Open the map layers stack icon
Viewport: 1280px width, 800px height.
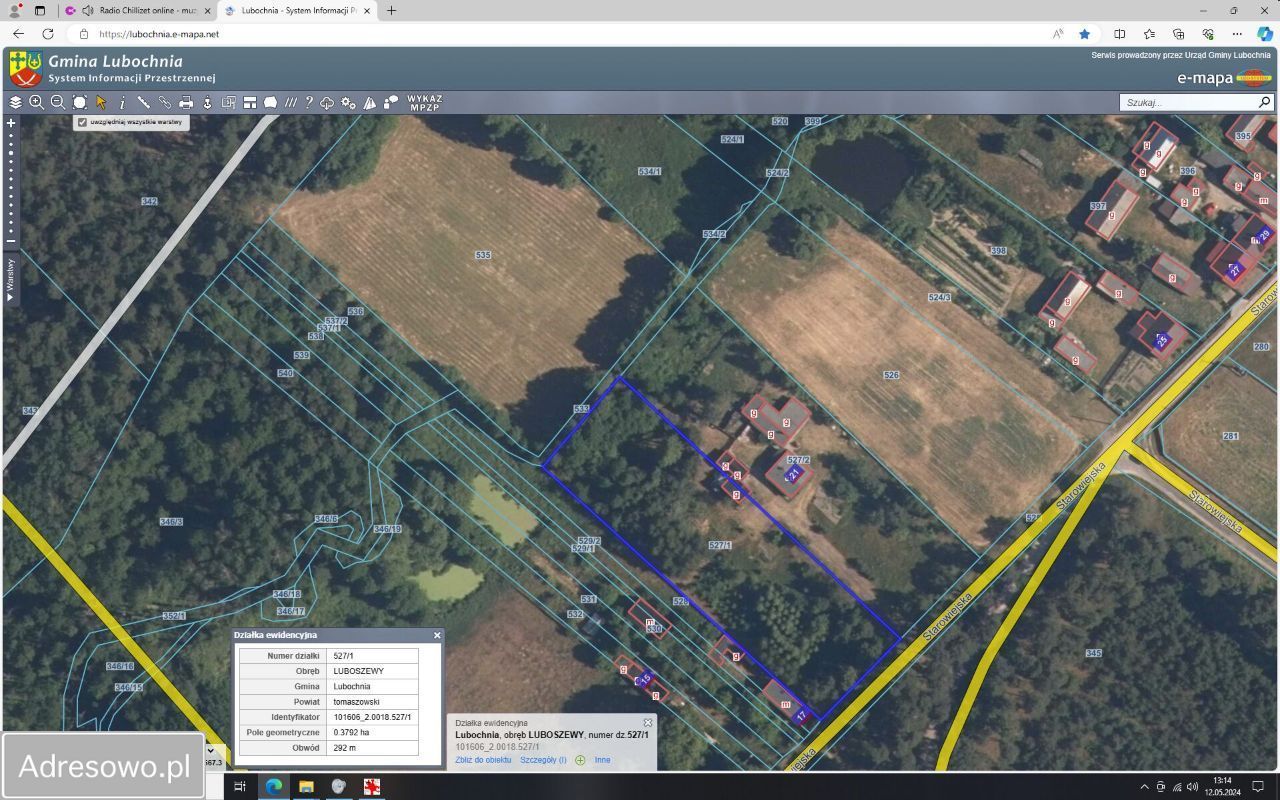[15, 102]
